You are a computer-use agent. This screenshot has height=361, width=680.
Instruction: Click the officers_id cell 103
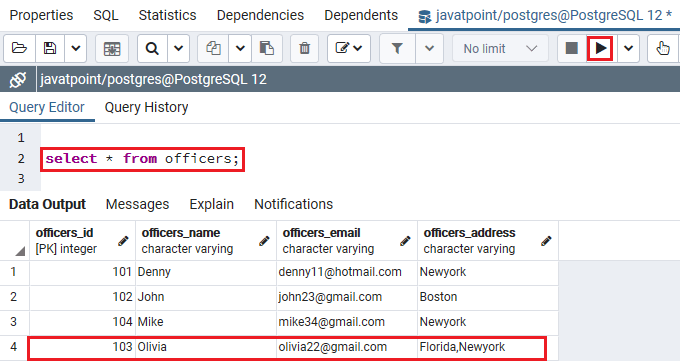pos(82,347)
